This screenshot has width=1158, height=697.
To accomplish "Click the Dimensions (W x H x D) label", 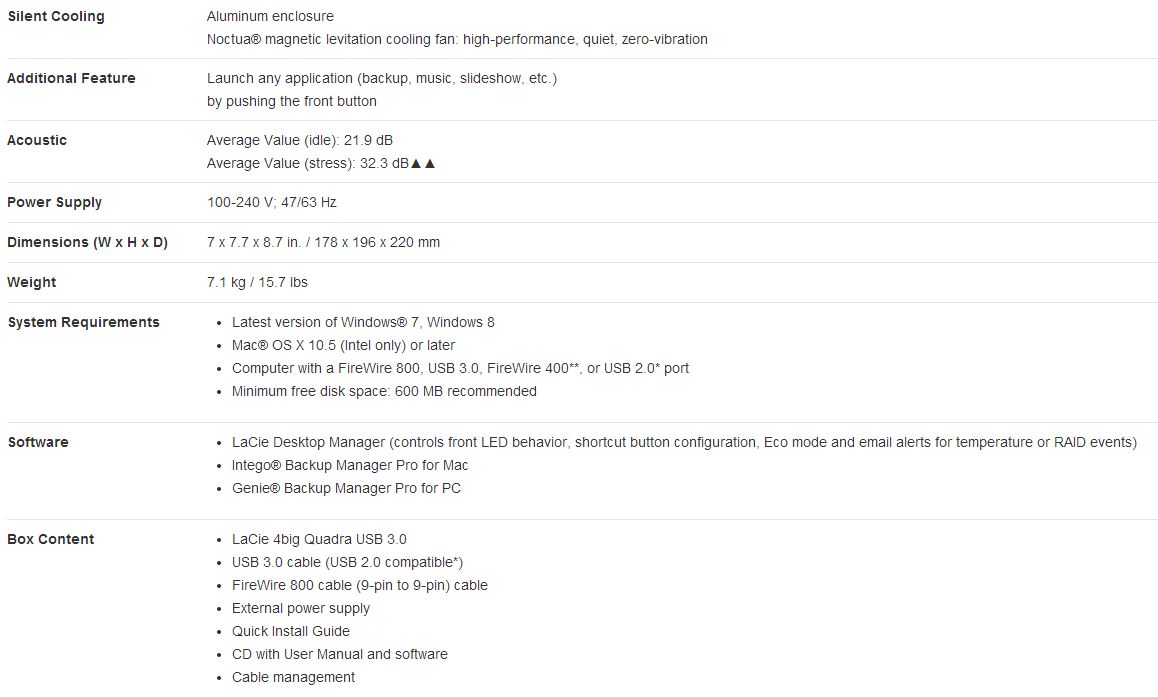I will pyautogui.click(x=88, y=242).
